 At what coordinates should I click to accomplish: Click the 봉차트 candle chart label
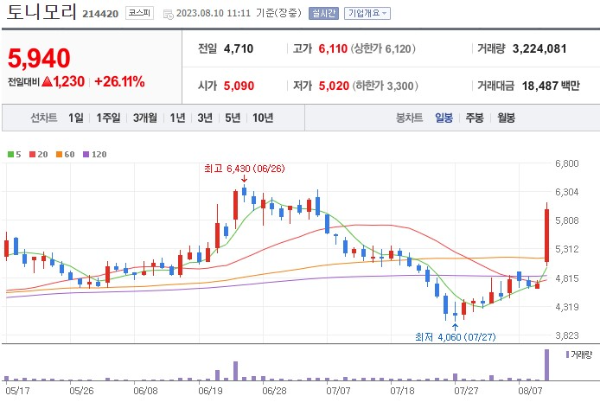click(409, 118)
